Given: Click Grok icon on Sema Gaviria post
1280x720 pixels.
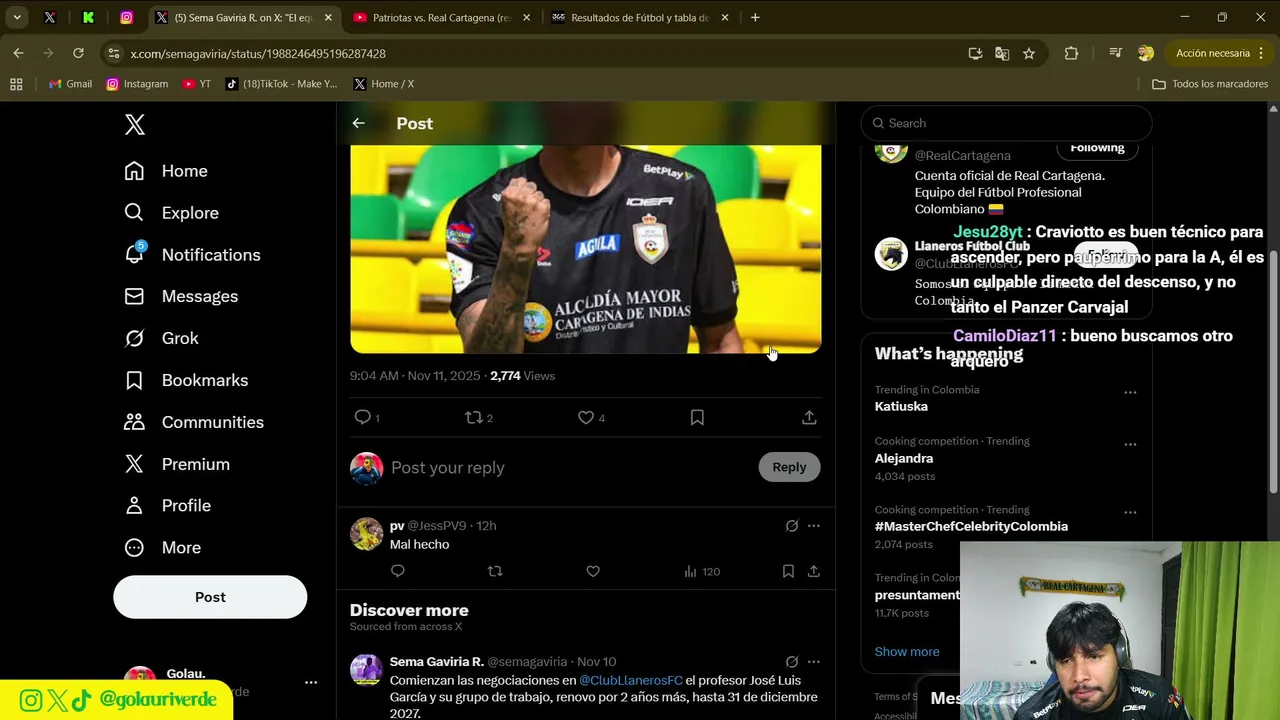Looking at the screenshot, I should (792, 662).
